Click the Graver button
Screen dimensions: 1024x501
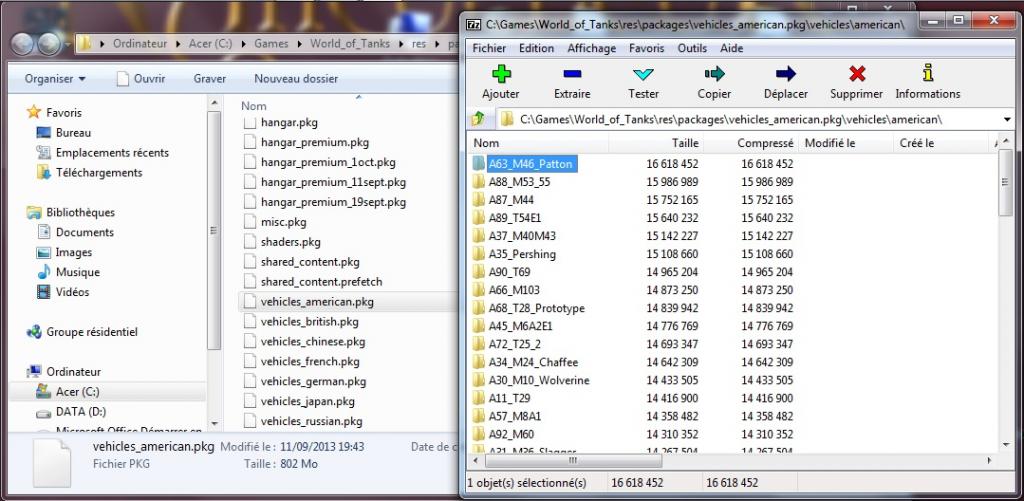click(x=209, y=78)
